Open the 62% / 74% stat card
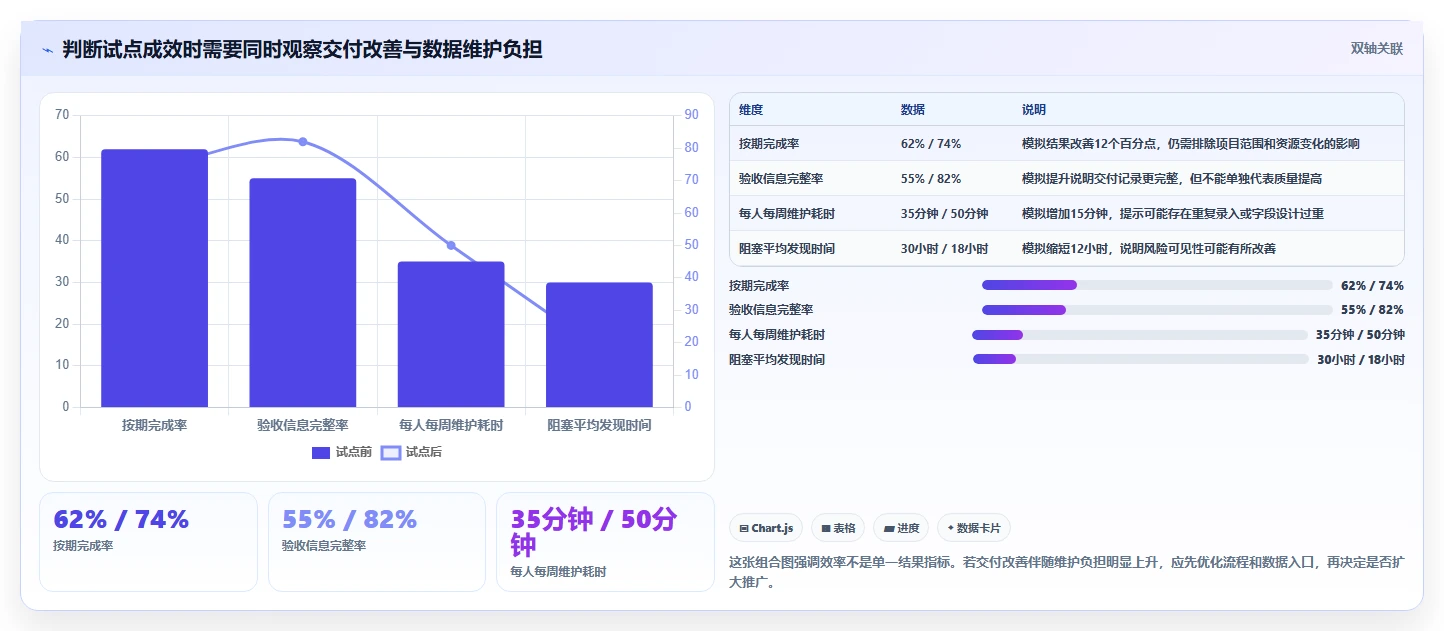This screenshot has height=631, width=1444. tap(148, 542)
